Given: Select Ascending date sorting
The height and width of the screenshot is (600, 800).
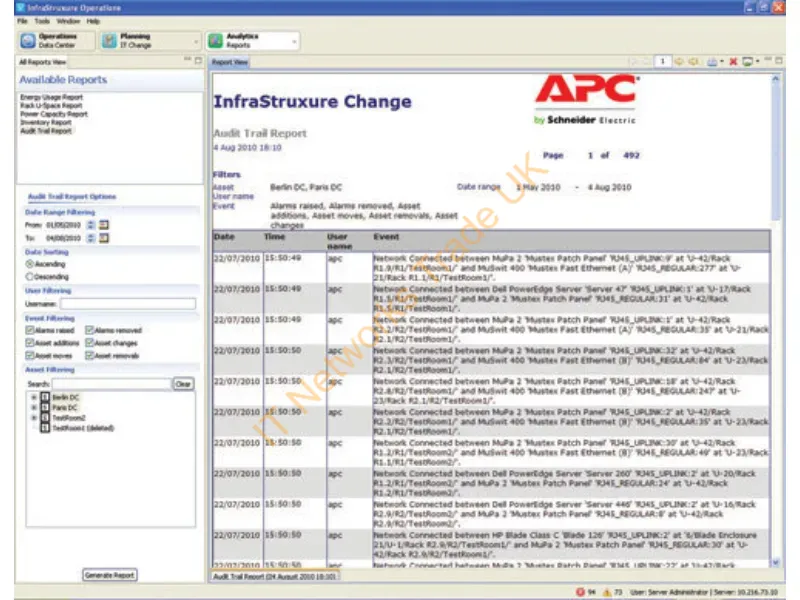Looking at the screenshot, I should pyautogui.click(x=30, y=264).
